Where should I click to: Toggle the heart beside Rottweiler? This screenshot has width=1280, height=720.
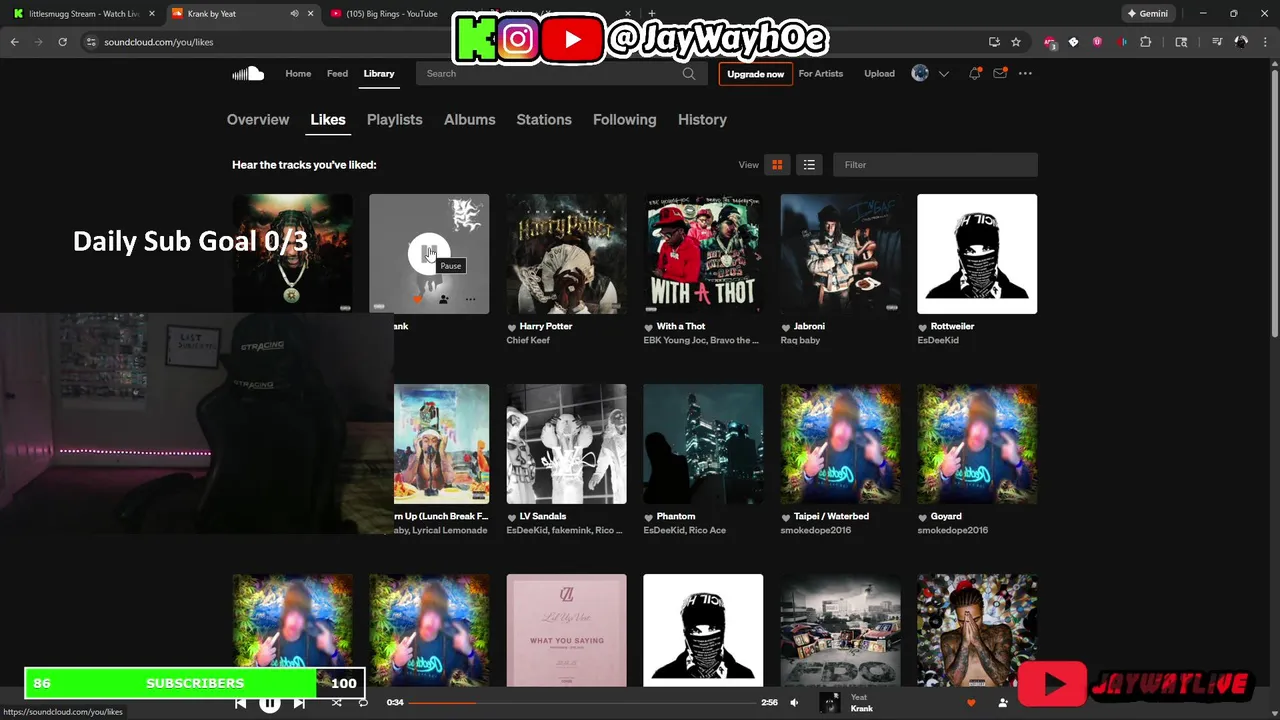(x=923, y=327)
